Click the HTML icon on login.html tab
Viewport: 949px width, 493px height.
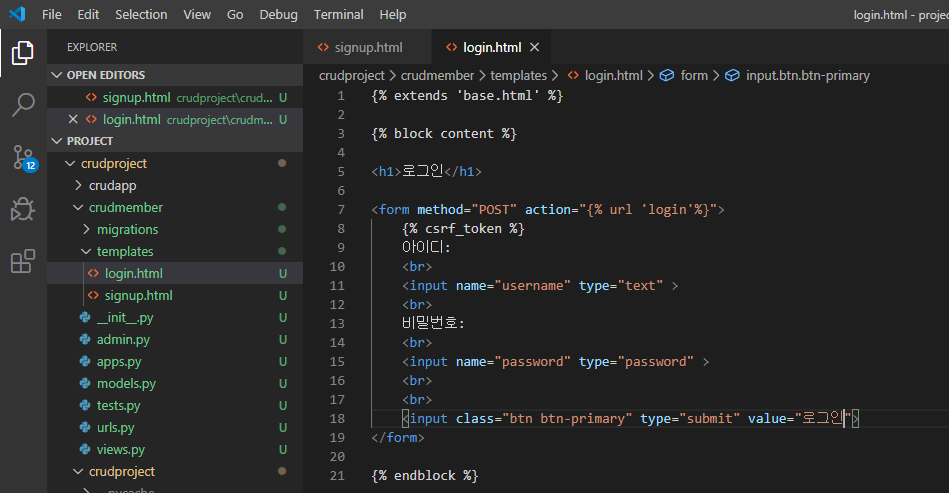[x=452, y=47]
